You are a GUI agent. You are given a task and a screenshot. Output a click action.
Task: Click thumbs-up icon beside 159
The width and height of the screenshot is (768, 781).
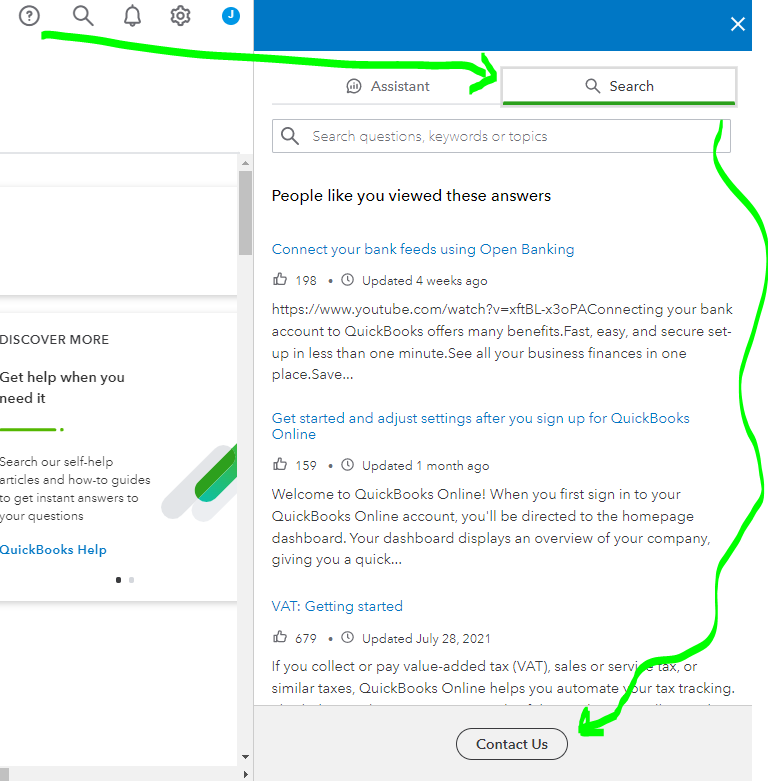pyautogui.click(x=280, y=464)
